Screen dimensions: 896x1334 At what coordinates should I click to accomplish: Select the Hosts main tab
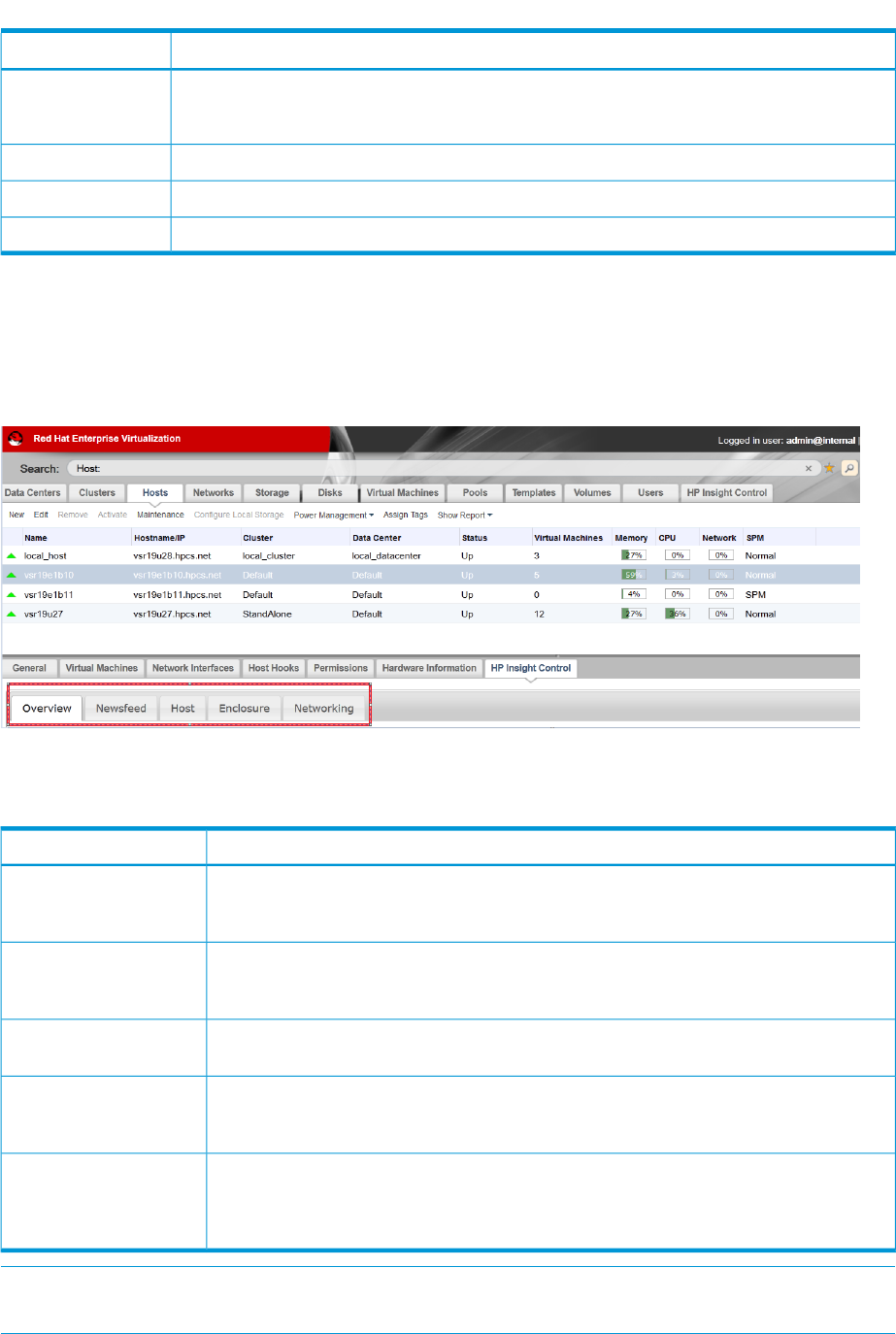(155, 493)
